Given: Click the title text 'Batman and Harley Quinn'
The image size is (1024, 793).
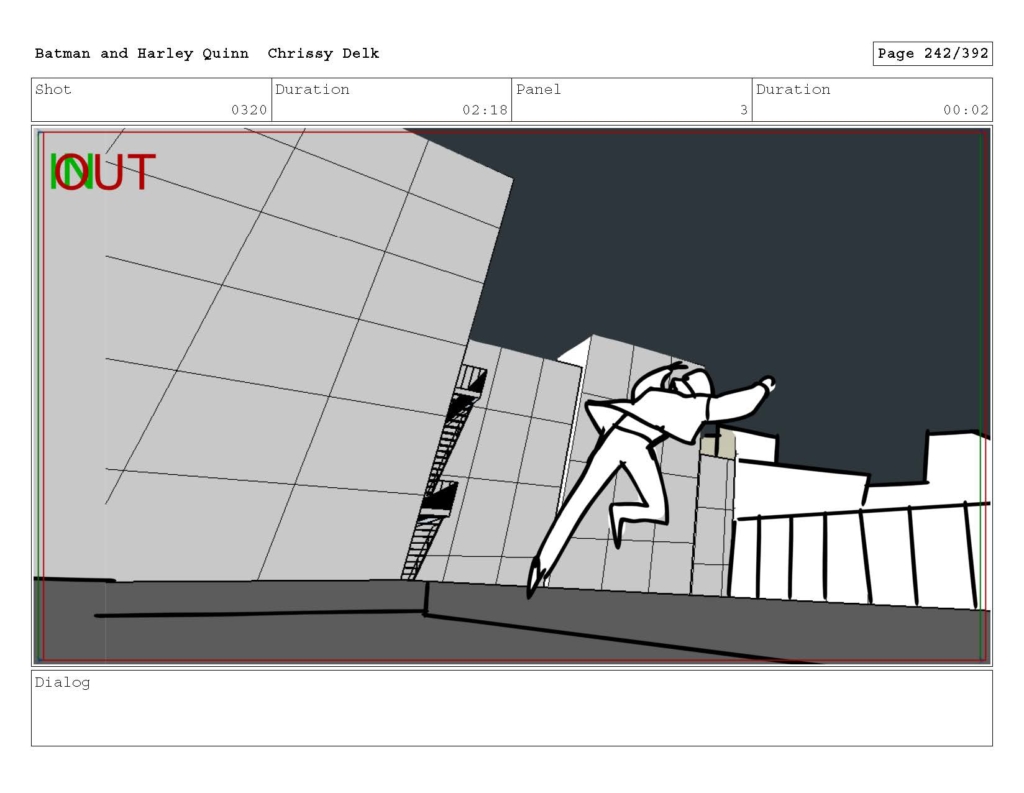Looking at the screenshot, I should (142, 54).
